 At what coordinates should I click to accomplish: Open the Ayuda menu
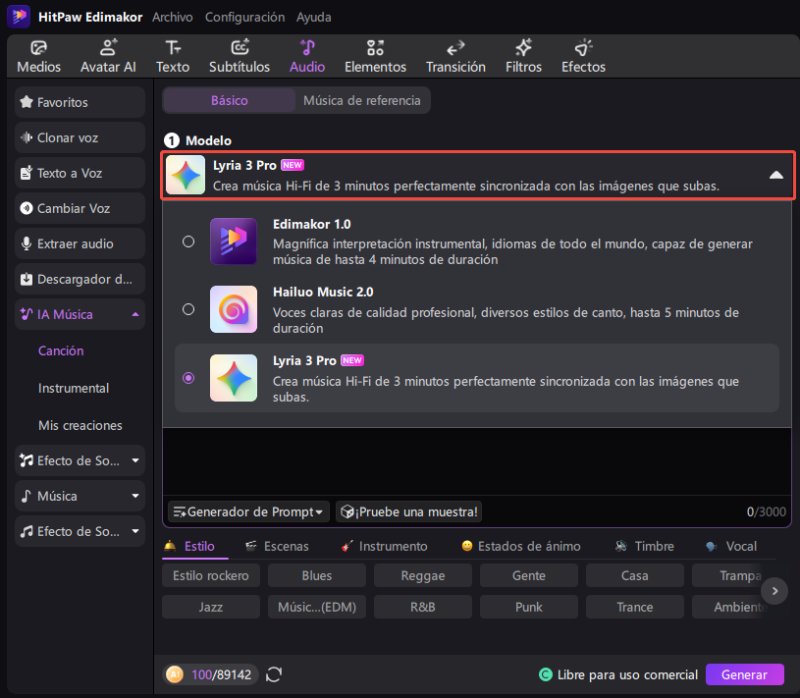click(314, 17)
